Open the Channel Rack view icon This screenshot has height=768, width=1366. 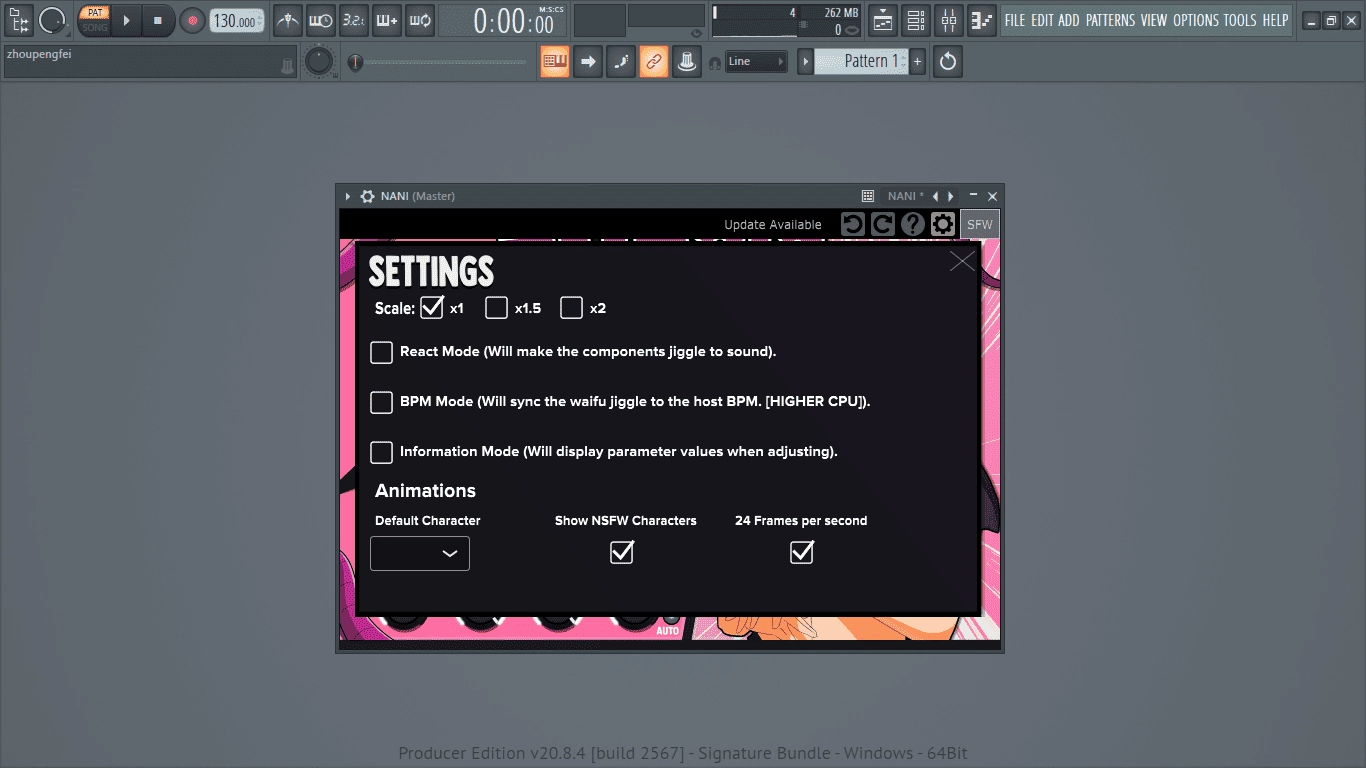pyautogui.click(x=916, y=20)
